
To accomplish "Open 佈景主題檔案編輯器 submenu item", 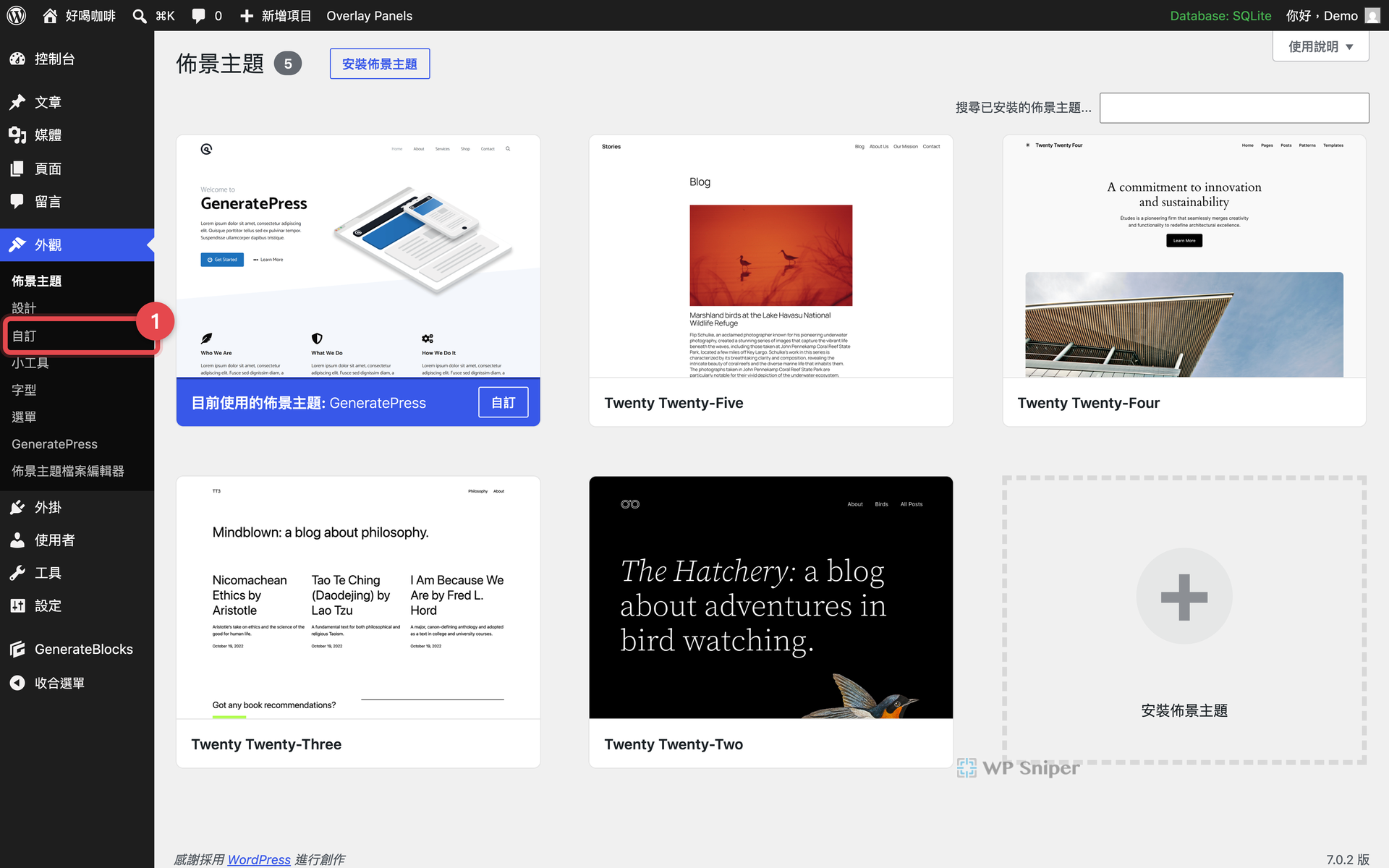I will click(68, 472).
